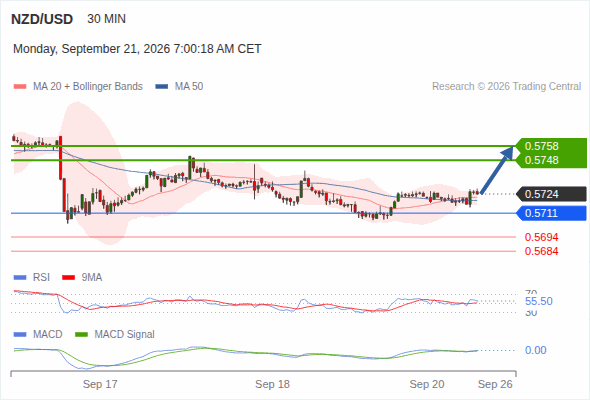Image resolution: width=590 pixels, height=400 pixels.
Task: Click the Sep 17 axis label
Action: click(100, 384)
